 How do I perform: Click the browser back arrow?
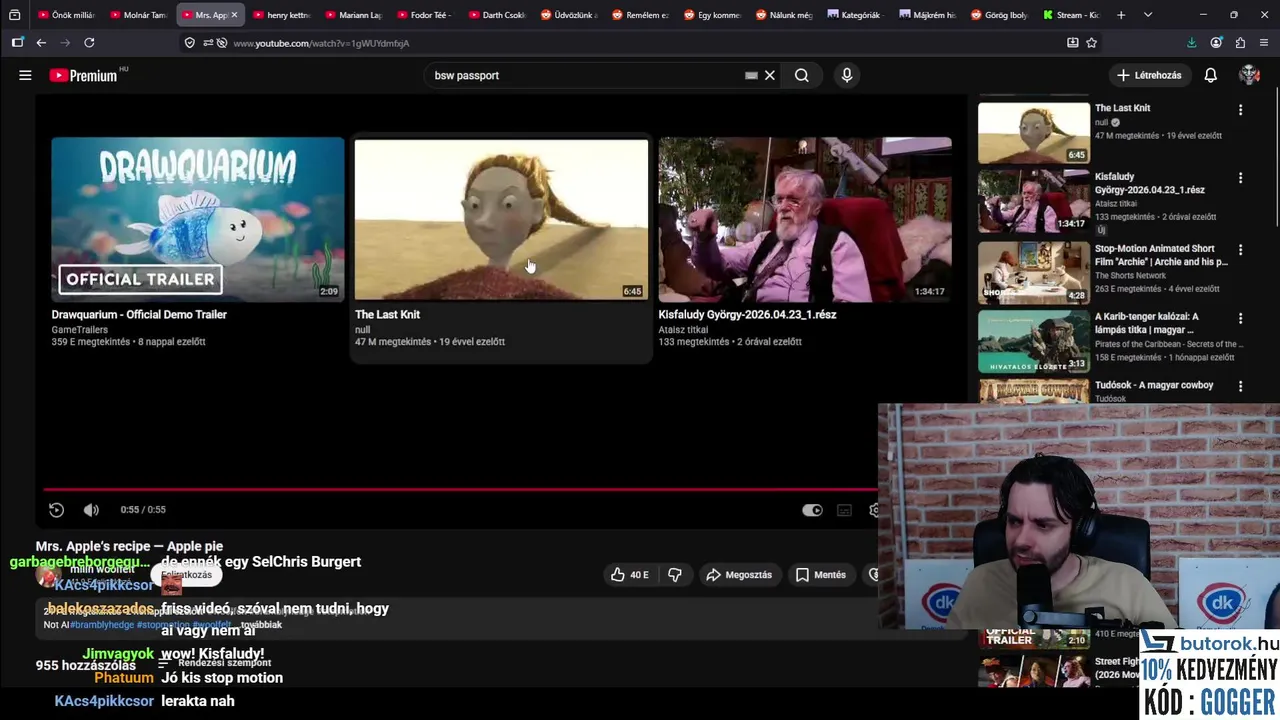tap(41, 43)
